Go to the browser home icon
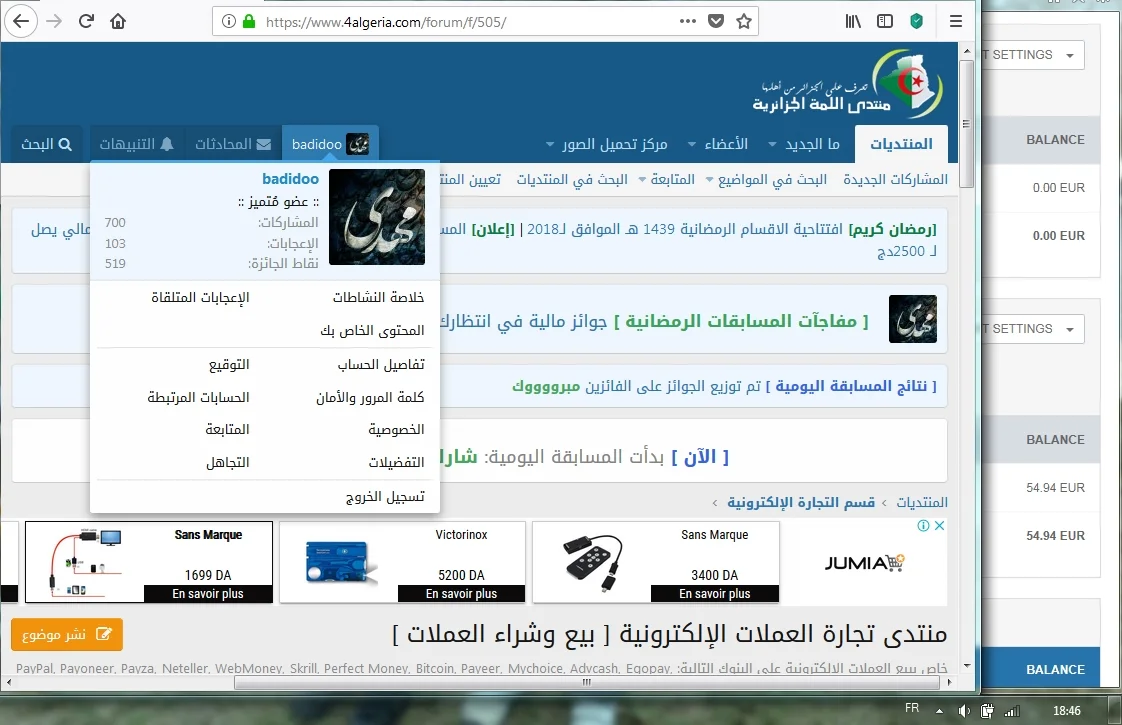 118,21
